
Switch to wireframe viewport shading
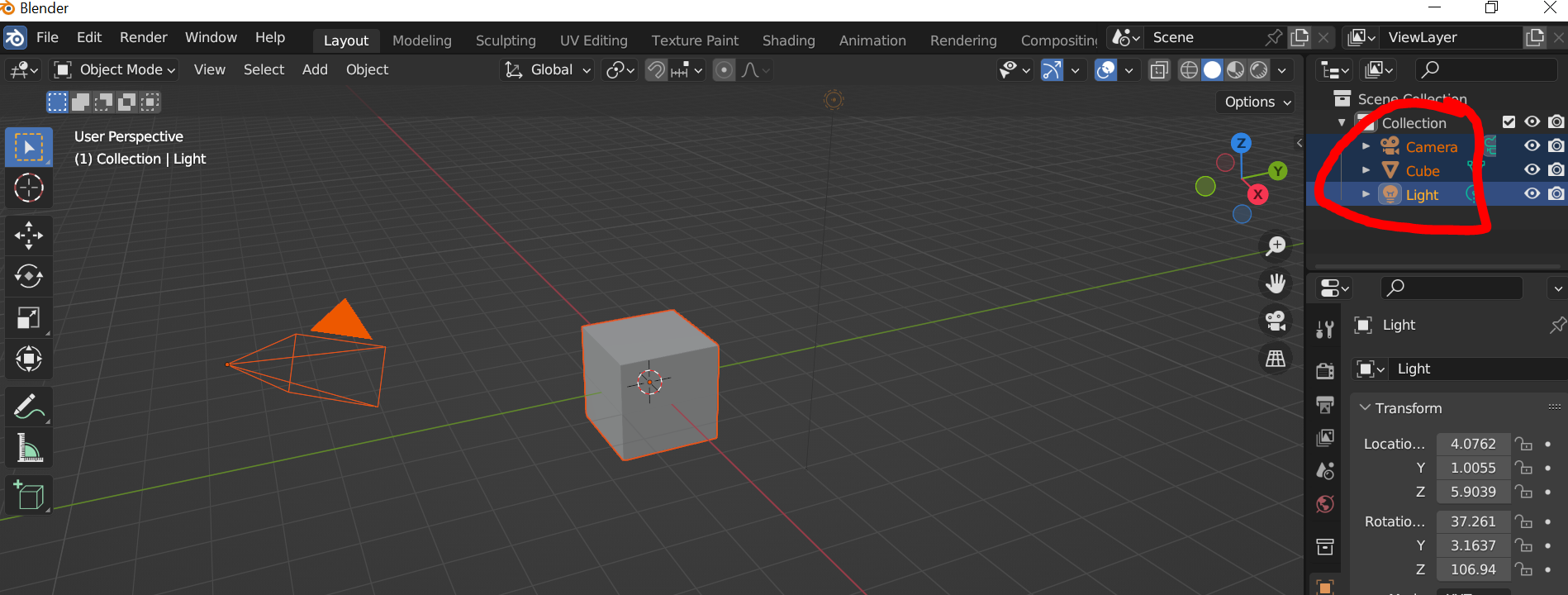(x=1189, y=70)
